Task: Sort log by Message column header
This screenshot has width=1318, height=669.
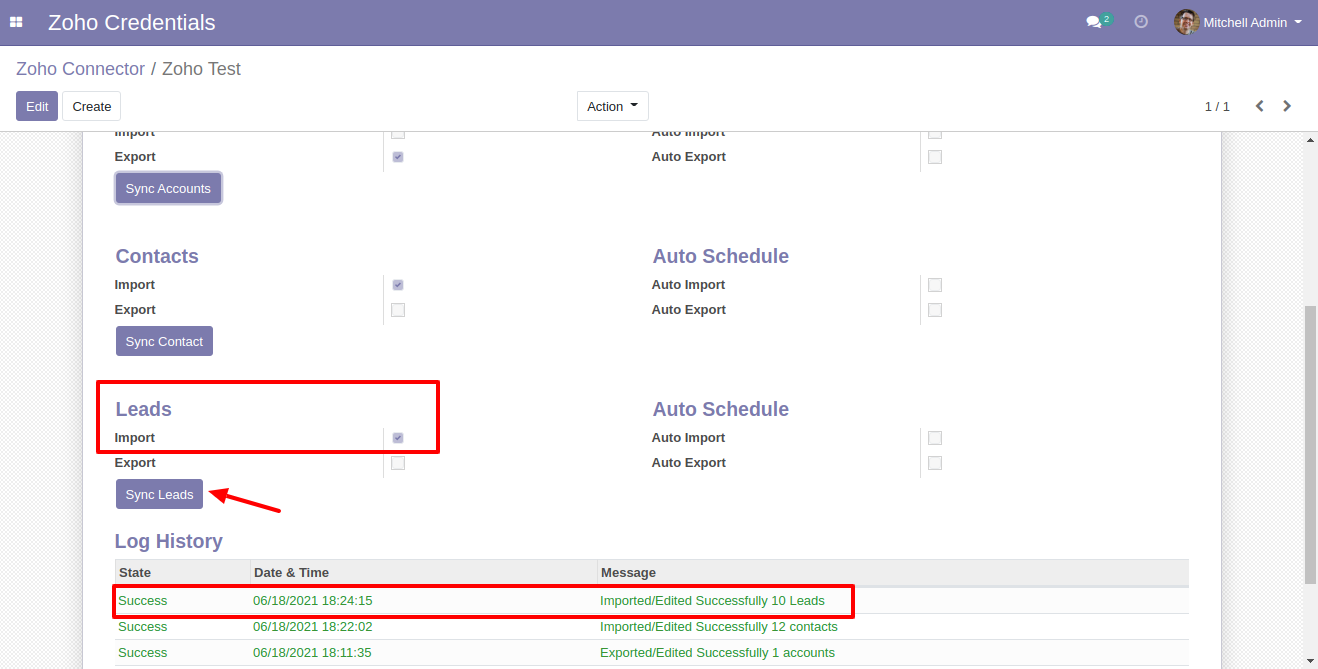Action: pyautogui.click(x=892, y=573)
